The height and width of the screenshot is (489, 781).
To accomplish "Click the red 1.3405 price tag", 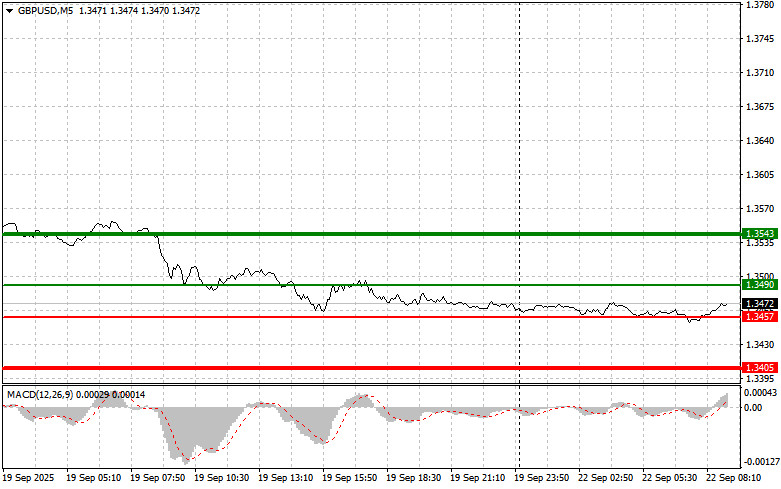I will [759, 368].
